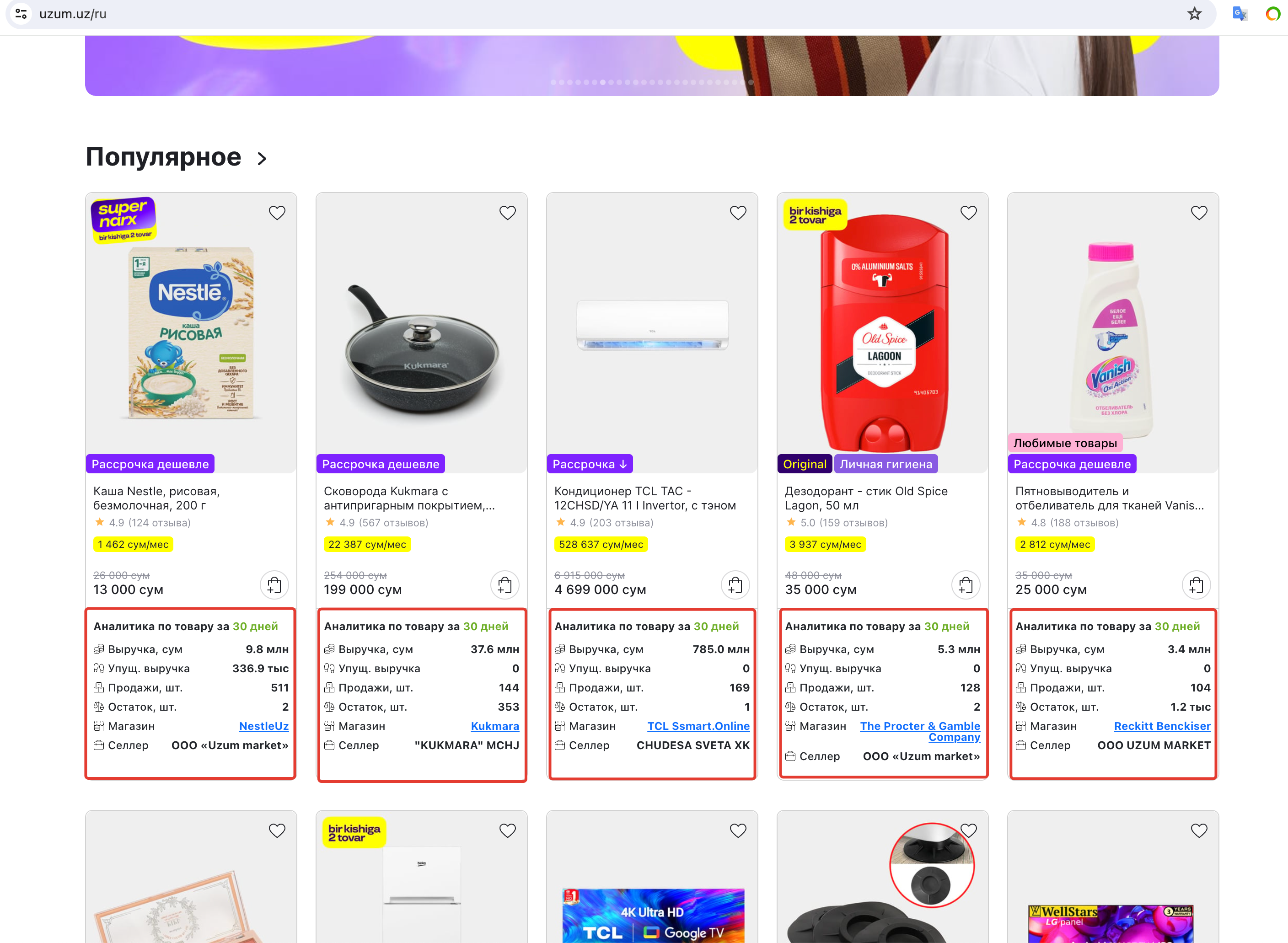Expand the Популярное section arrow
Image resolution: width=1288 pixels, height=943 pixels.
(x=262, y=159)
